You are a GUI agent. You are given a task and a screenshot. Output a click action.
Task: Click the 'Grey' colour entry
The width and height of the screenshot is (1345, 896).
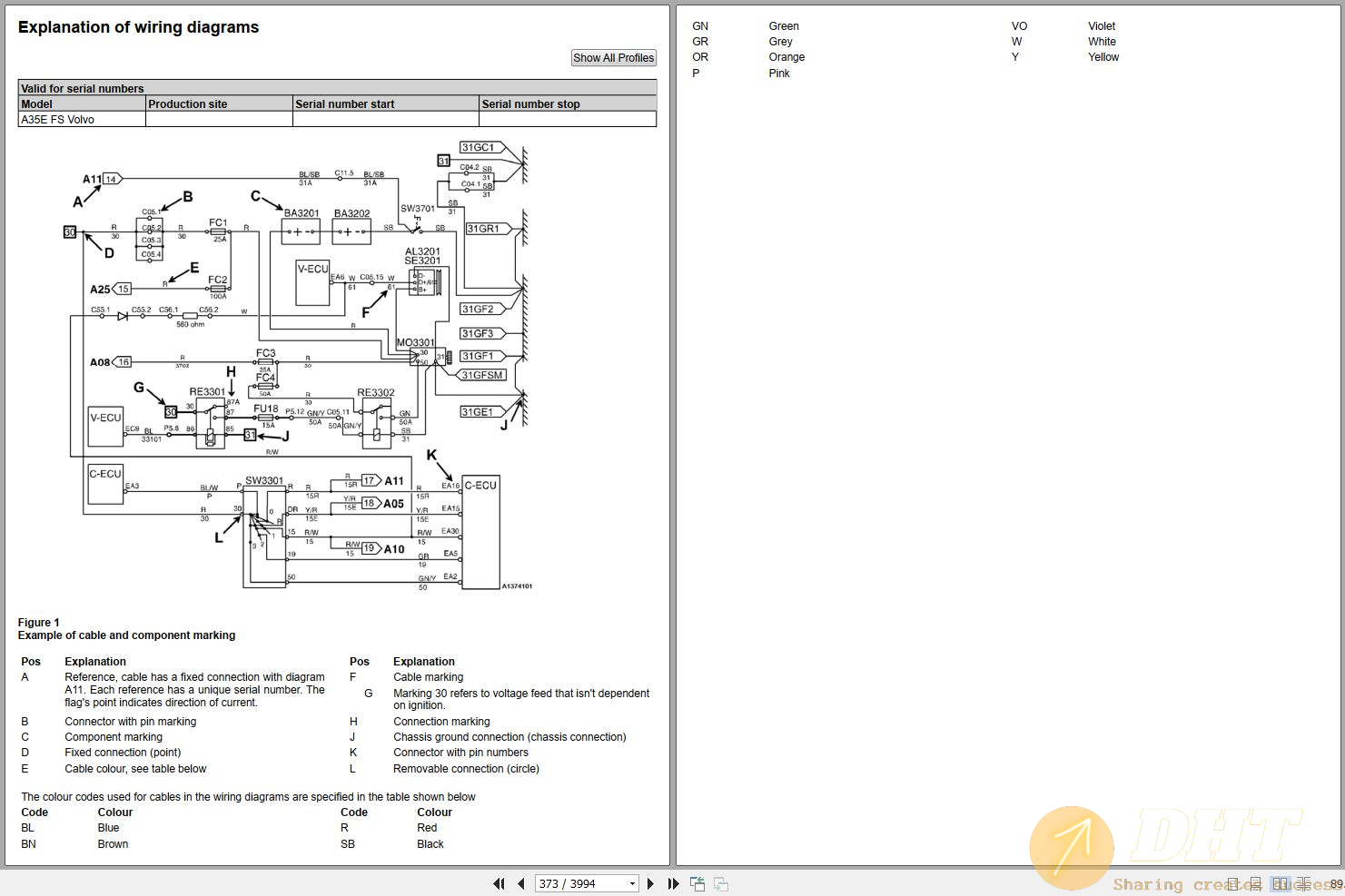coord(781,42)
